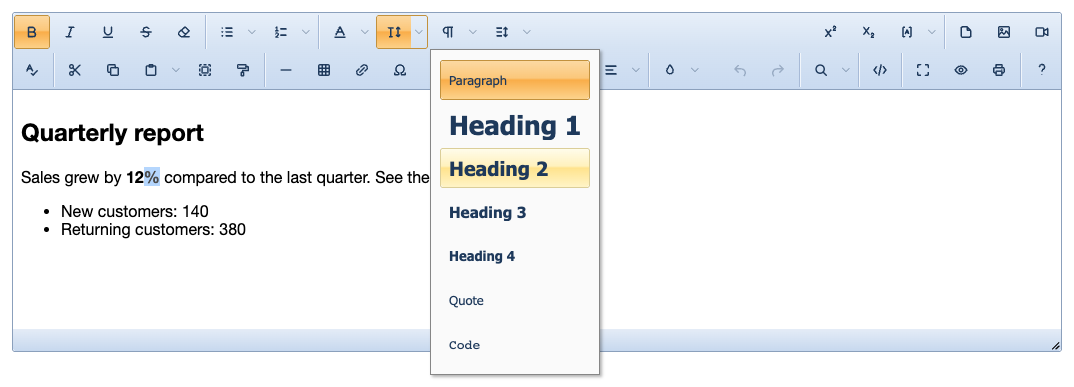The height and width of the screenshot is (387, 1074).
Task: Choose Code from the format list
Action: 514,345
